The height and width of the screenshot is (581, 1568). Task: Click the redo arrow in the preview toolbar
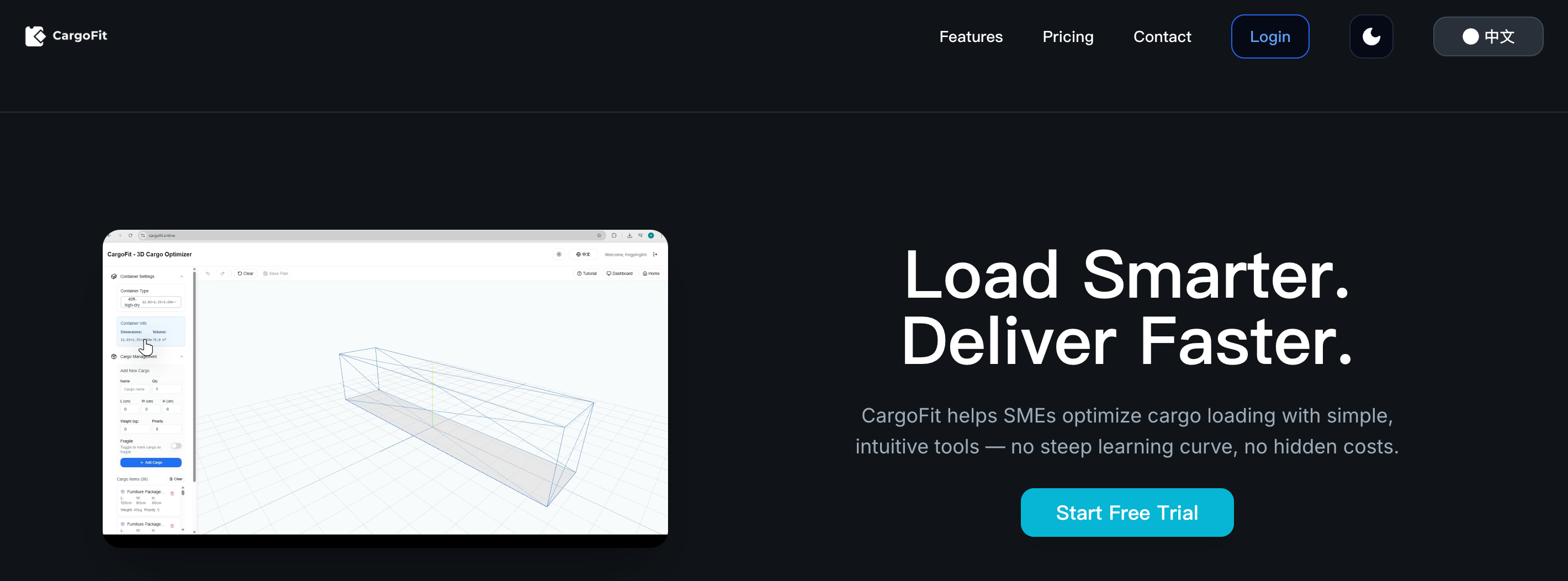click(x=223, y=274)
